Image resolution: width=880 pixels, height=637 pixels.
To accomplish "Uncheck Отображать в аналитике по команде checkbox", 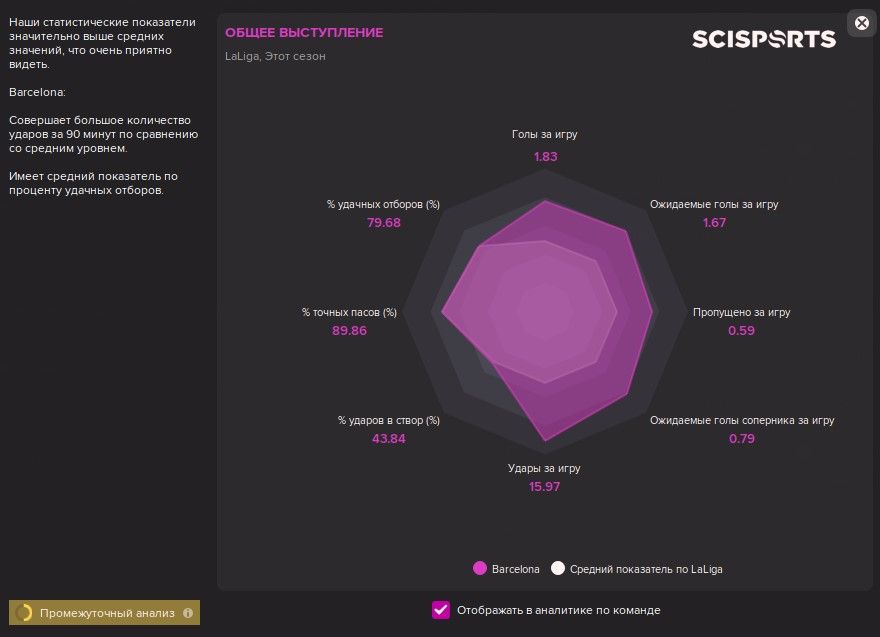I will (441, 610).
